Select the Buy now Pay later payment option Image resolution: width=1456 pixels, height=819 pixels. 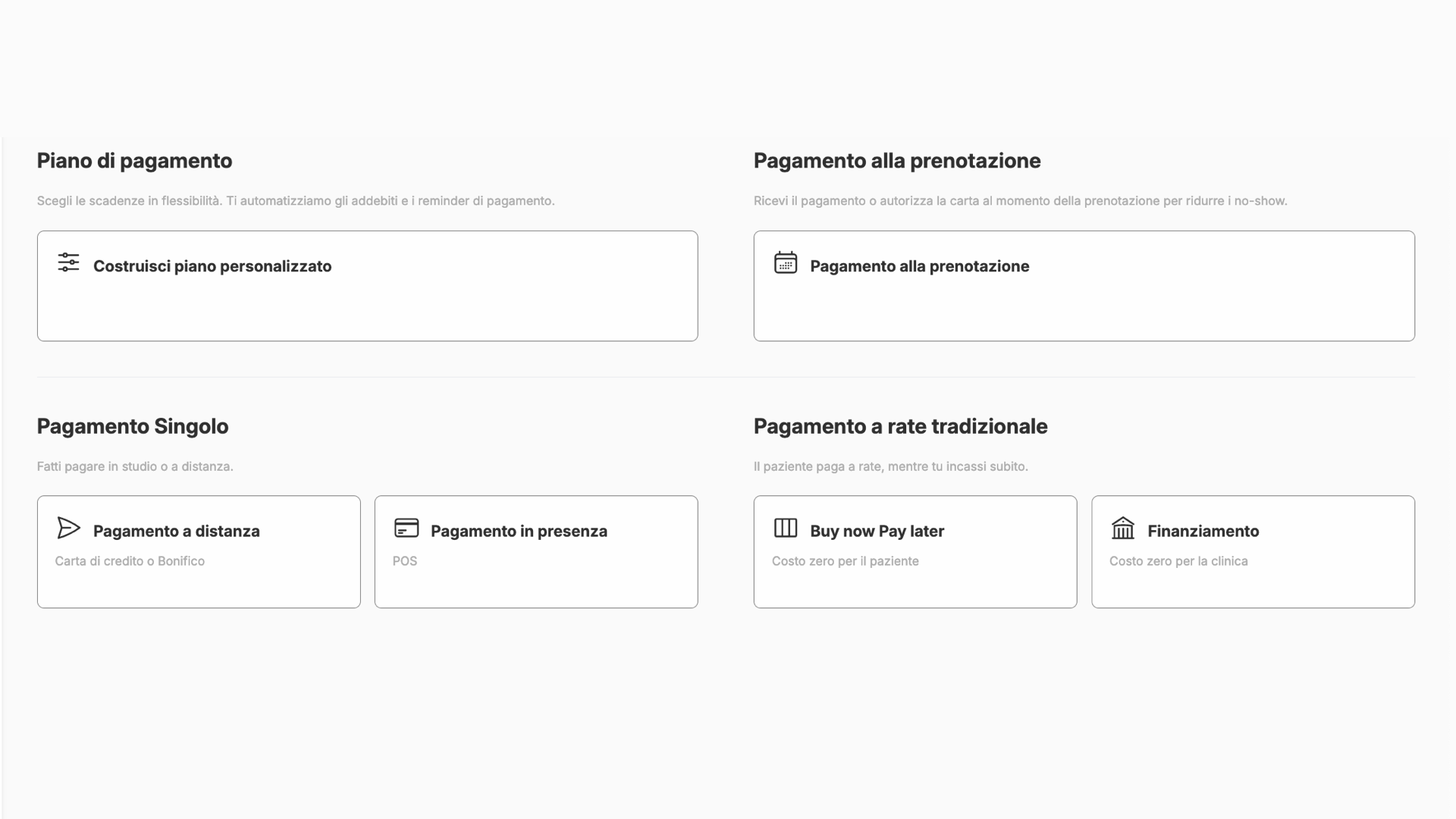tap(915, 551)
